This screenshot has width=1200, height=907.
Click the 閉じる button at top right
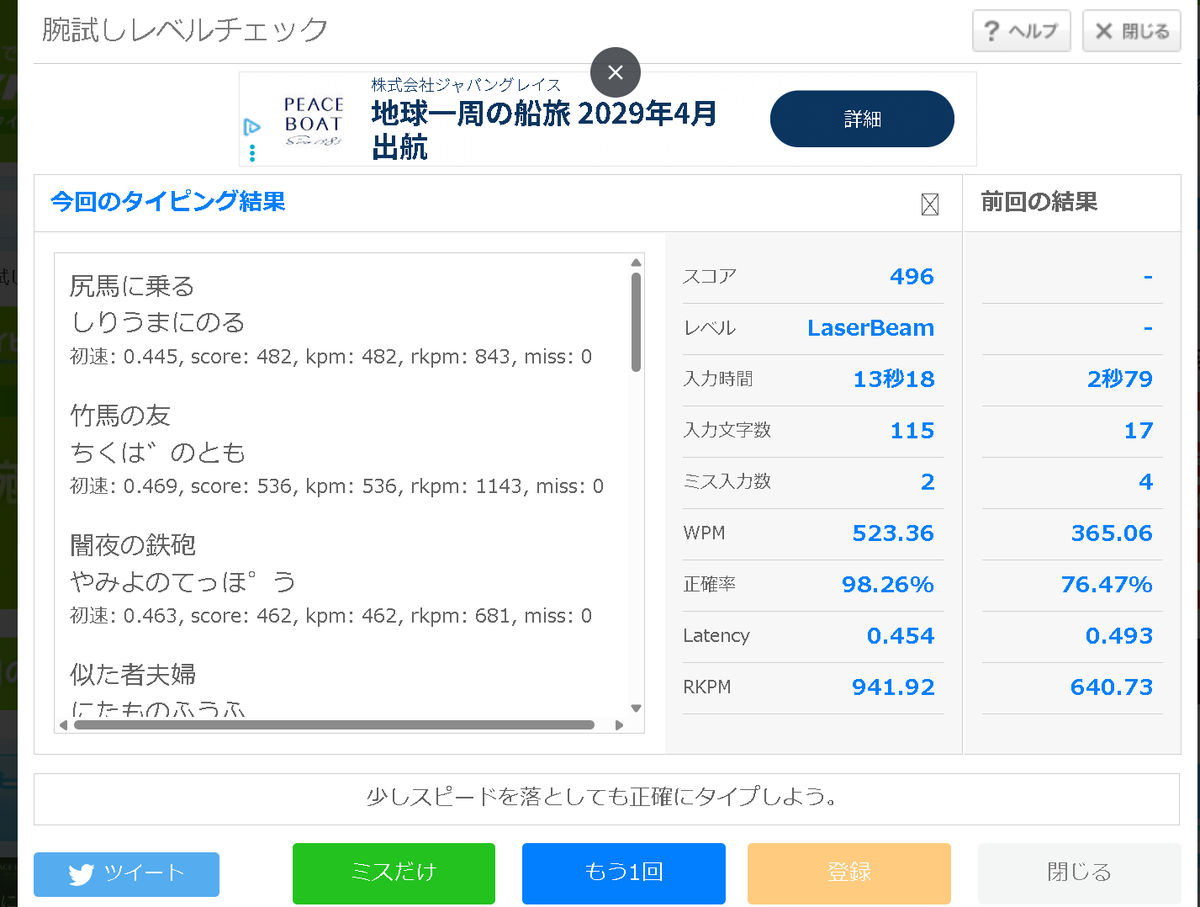tap(1132, 31)
